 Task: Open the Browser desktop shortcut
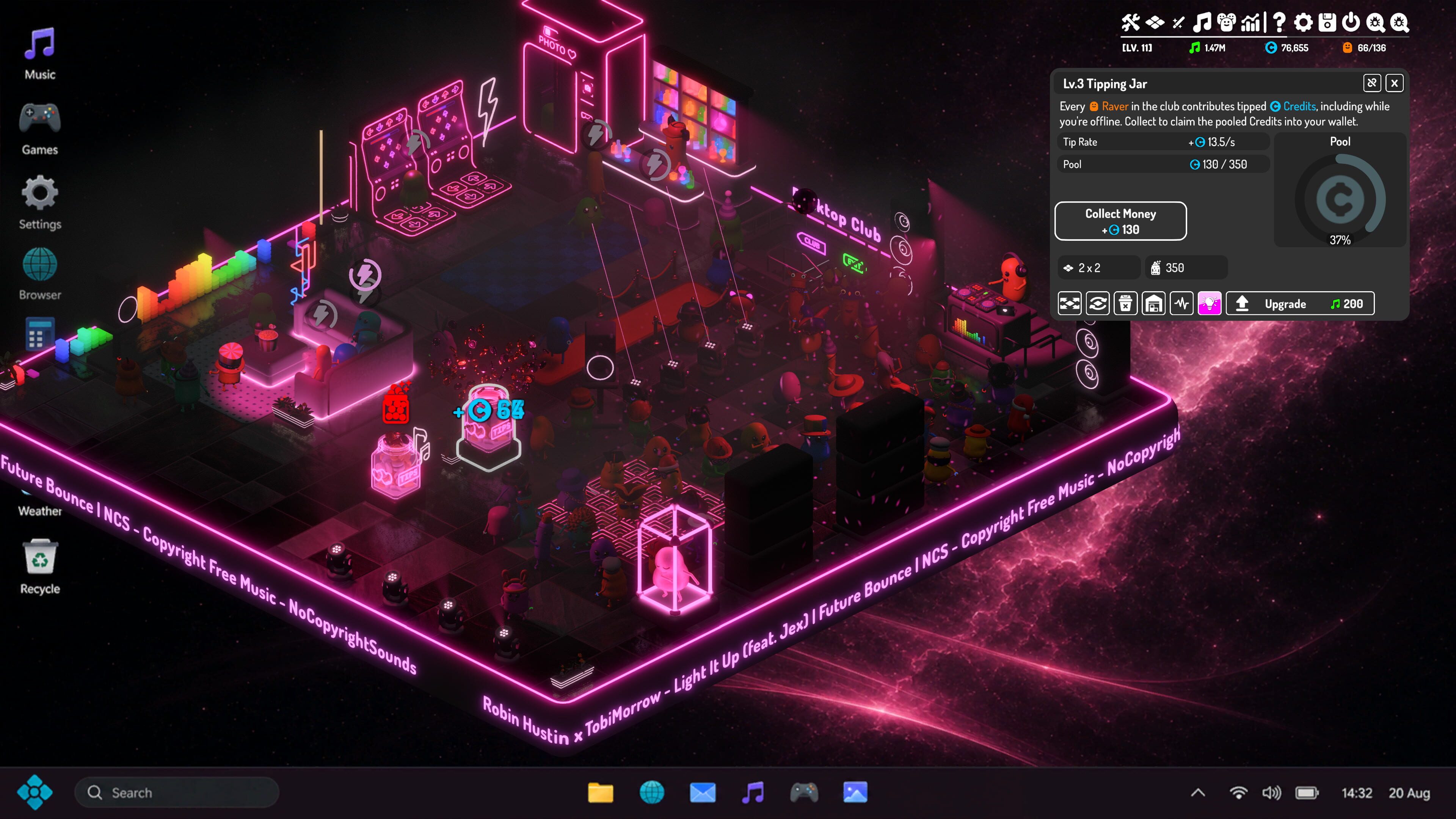pyautogui.click(x=39, y=273)
